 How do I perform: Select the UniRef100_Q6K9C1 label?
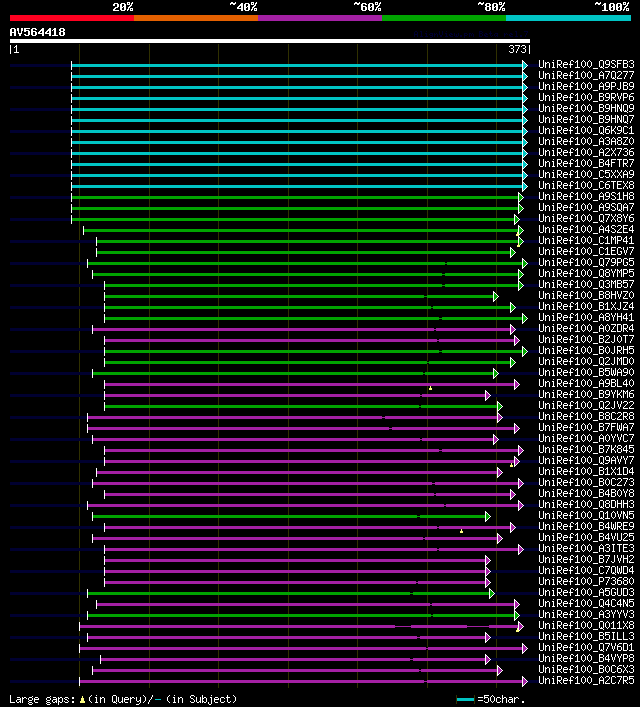(x=586, y=130)
